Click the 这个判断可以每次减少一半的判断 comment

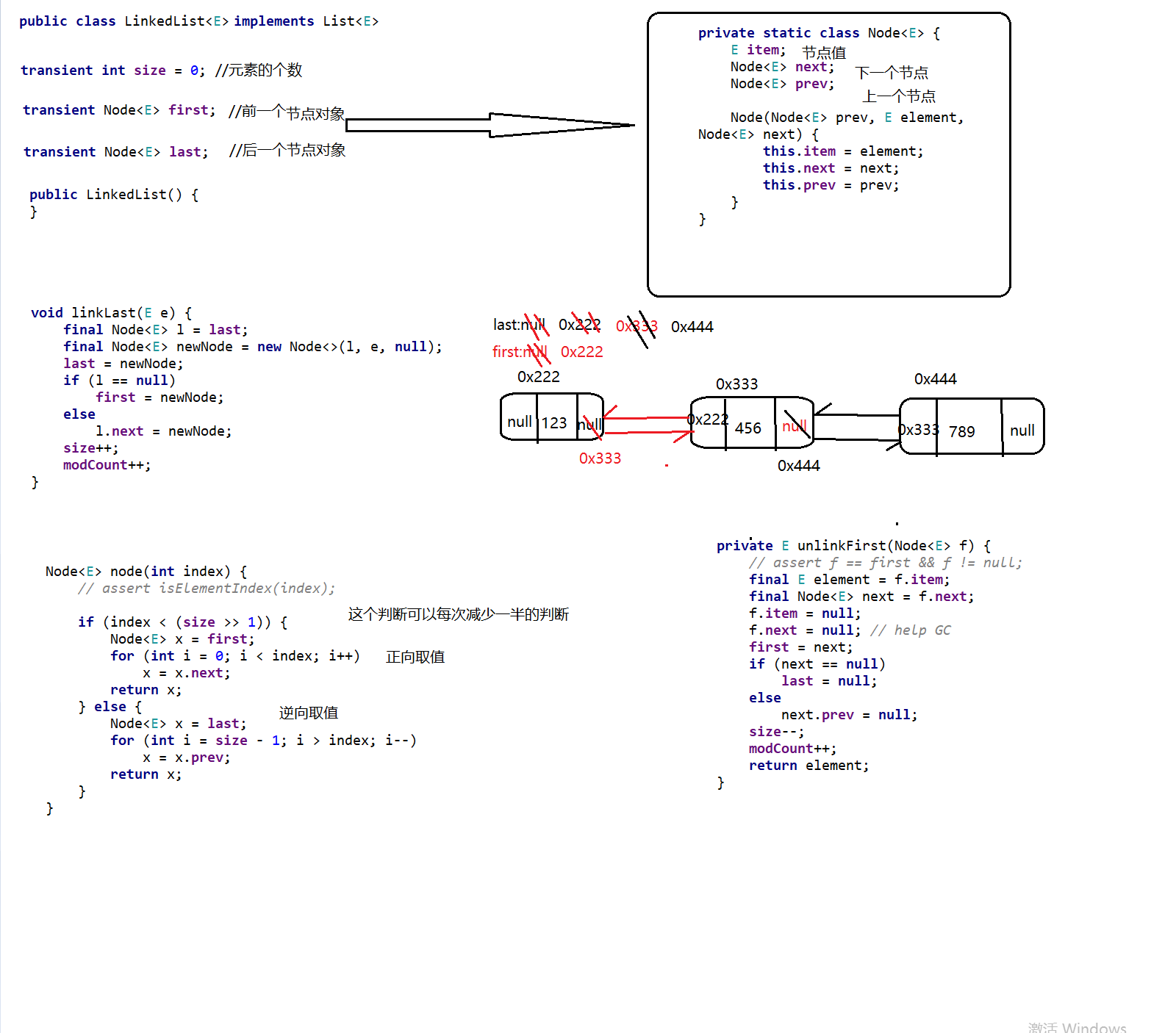point(458,614)
